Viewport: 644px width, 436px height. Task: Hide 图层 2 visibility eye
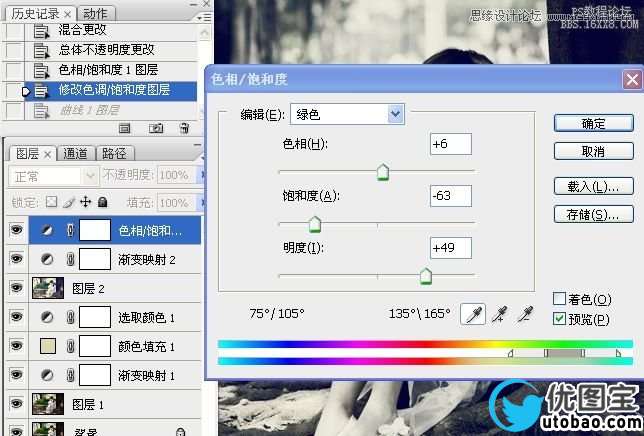pos(16,287)
